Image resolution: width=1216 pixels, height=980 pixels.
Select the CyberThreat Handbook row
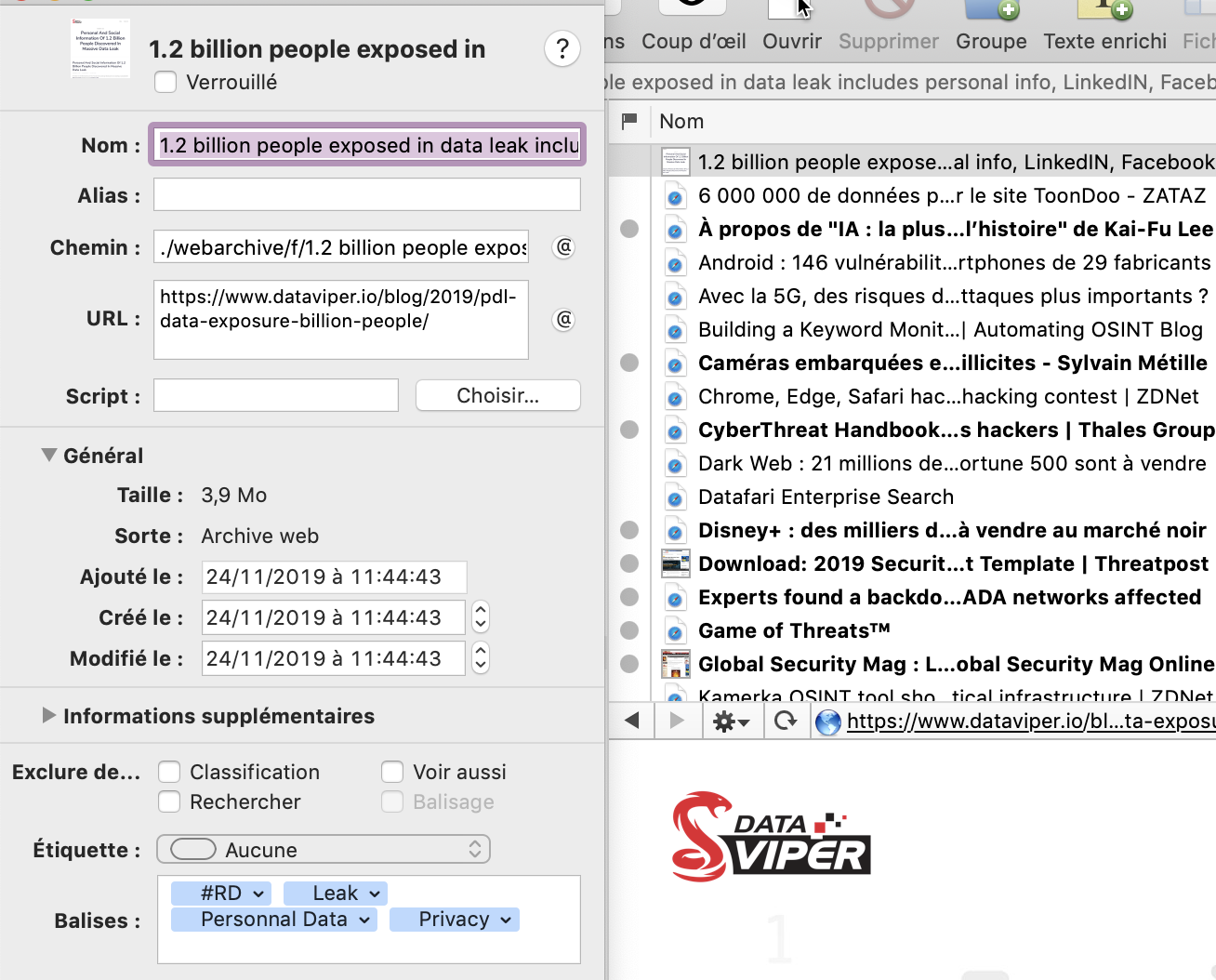coord(912,430)
